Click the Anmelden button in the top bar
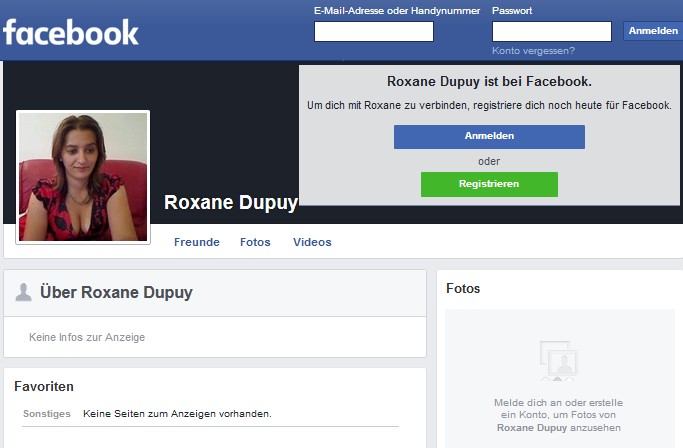Image resolution: width=683 pixels, height=448 pixels. pos(653,31)
